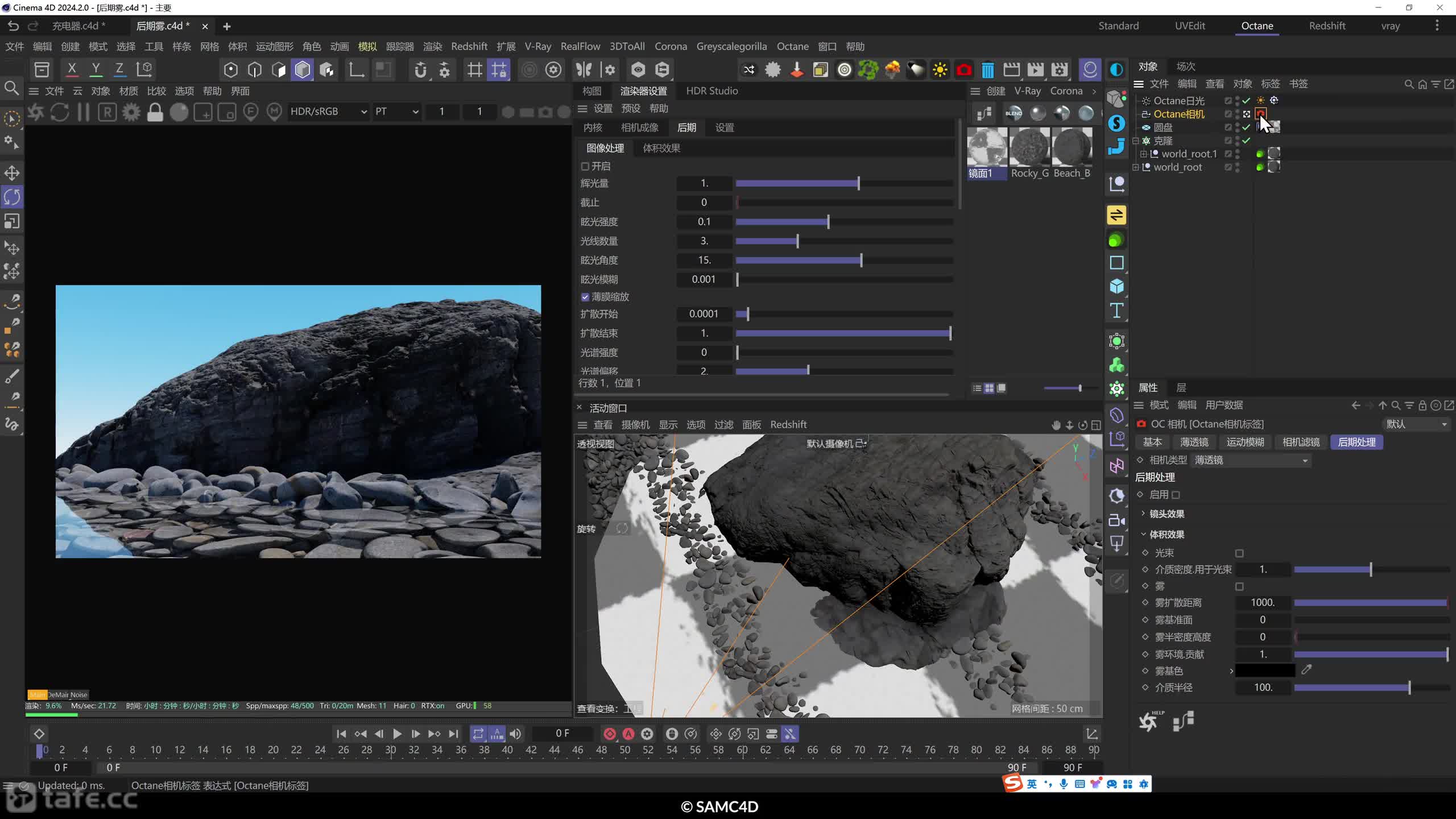Adjust the 介质半径 slider
The height and width of the screenshot is (819, 1456).
click(x=1371, y=688)
